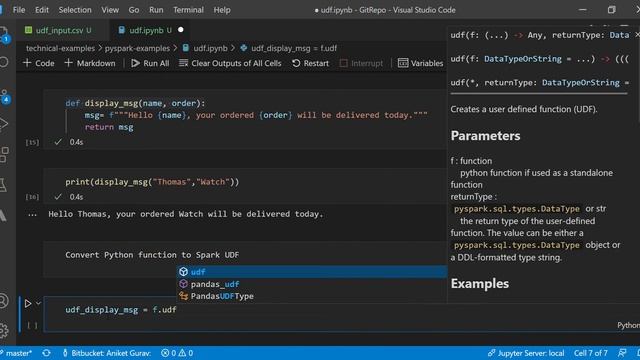Click the output ellipsis of cell 16
Viewport: 640px width, 360px height.
(32, 215)
